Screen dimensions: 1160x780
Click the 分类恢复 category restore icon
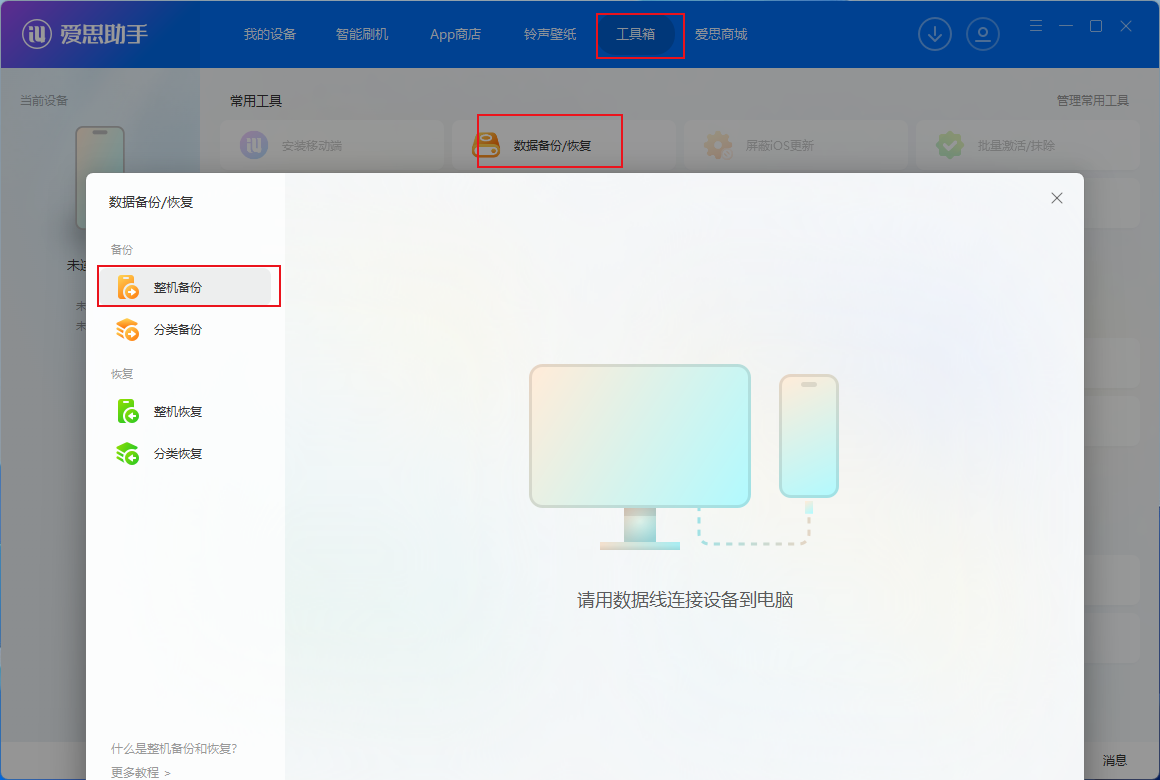click(x=128, y=453)
